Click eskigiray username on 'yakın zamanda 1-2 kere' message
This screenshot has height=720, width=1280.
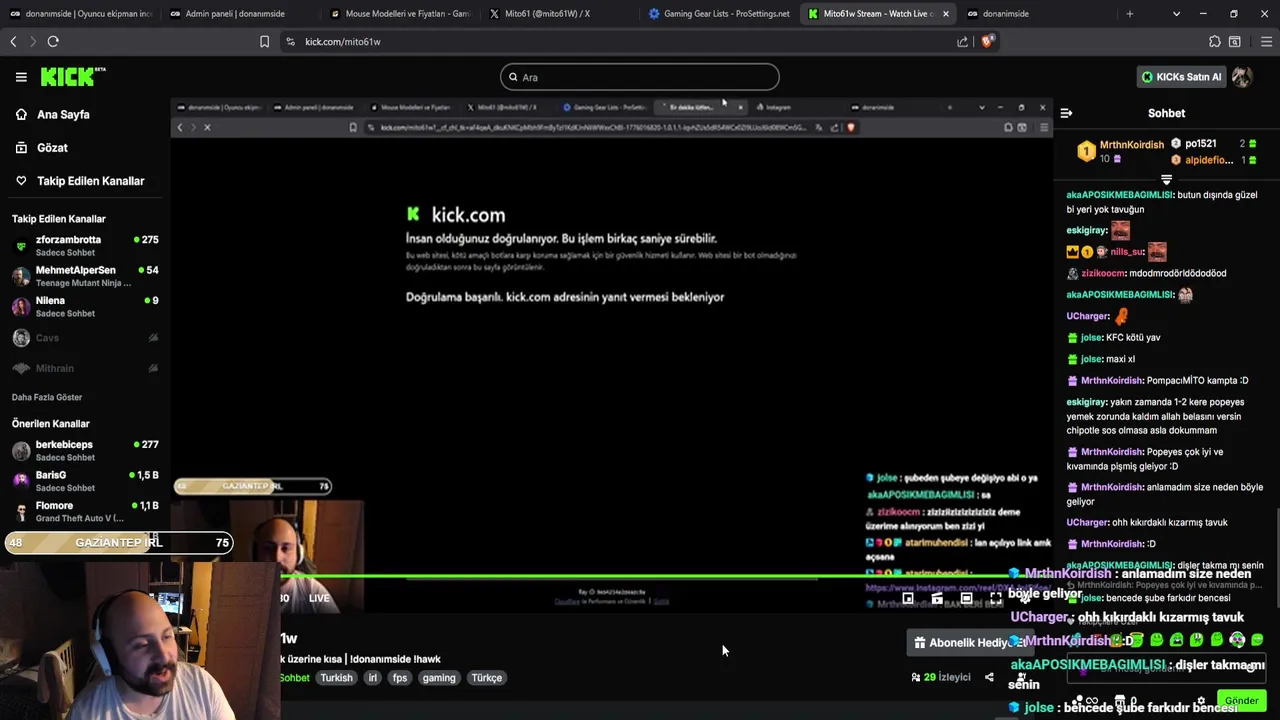[1086, 402]
